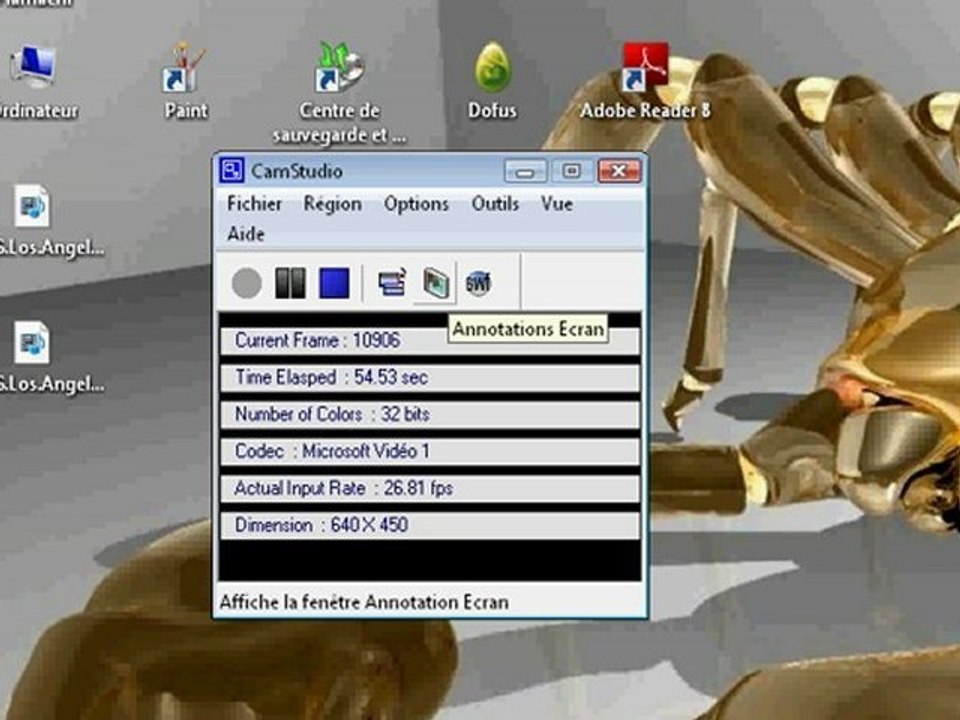Screen dimensions: 960x720
Task: Select the Adobe Reader 8 desktop icon
Action: 645,81
